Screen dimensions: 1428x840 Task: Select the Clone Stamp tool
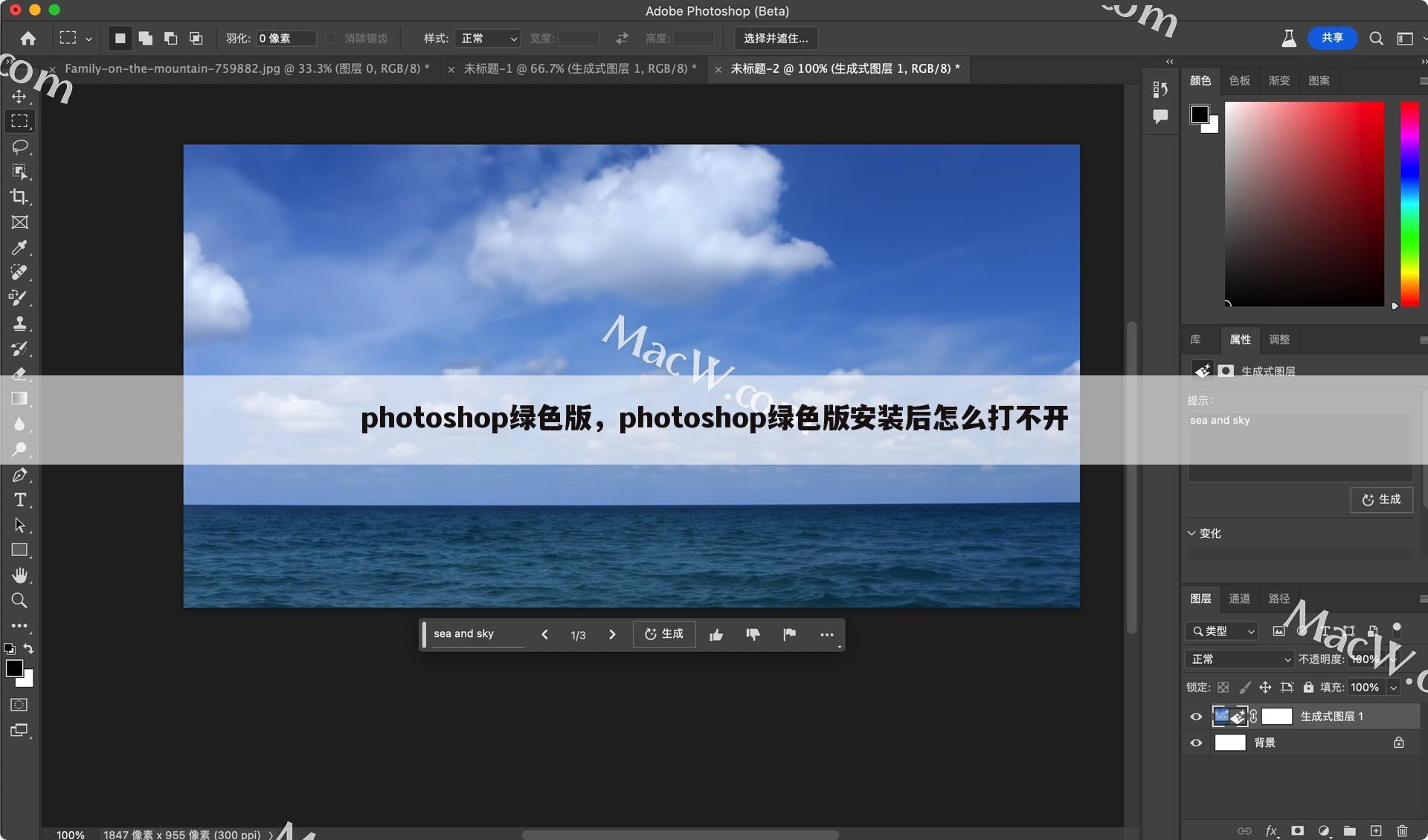[x=19, y=323]
